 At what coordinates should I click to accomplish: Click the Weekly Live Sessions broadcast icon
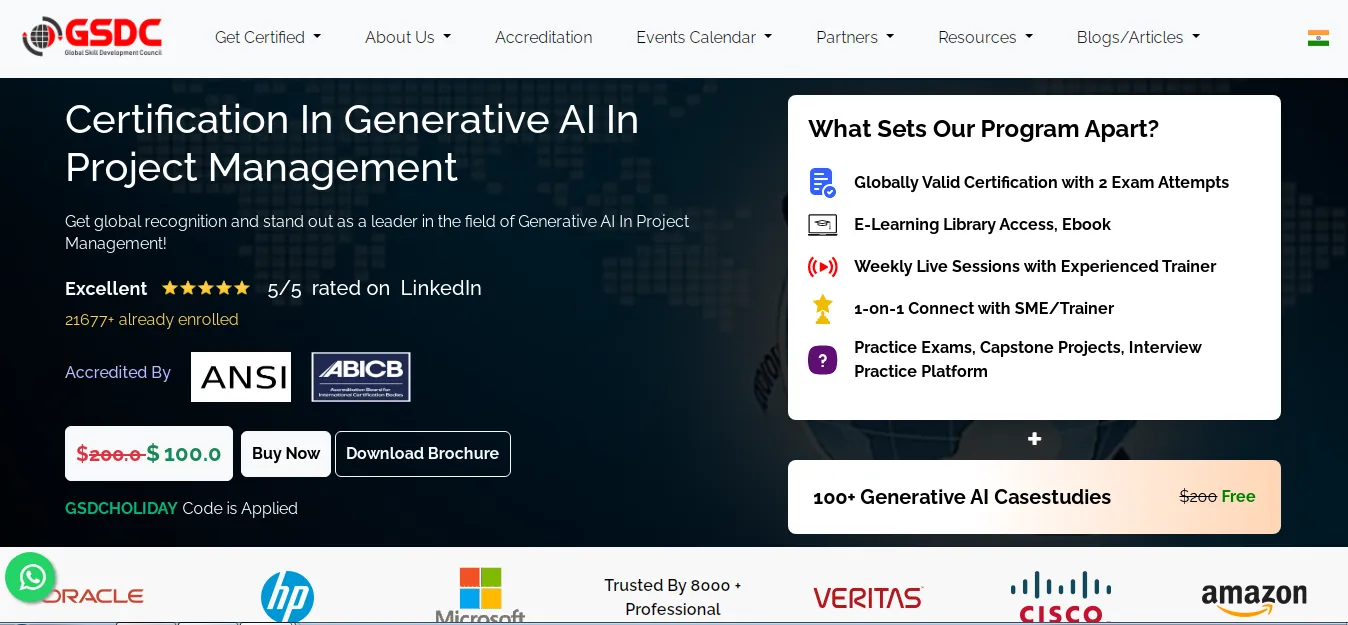822,267
